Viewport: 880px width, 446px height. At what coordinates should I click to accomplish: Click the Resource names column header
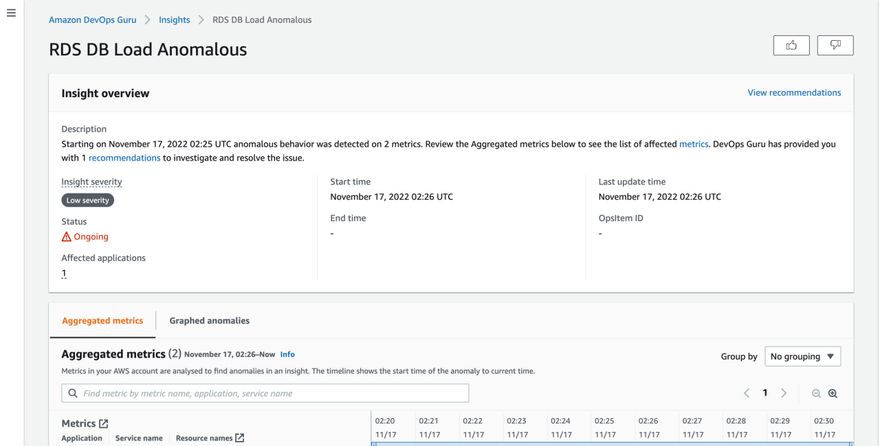tap(204, 438)
